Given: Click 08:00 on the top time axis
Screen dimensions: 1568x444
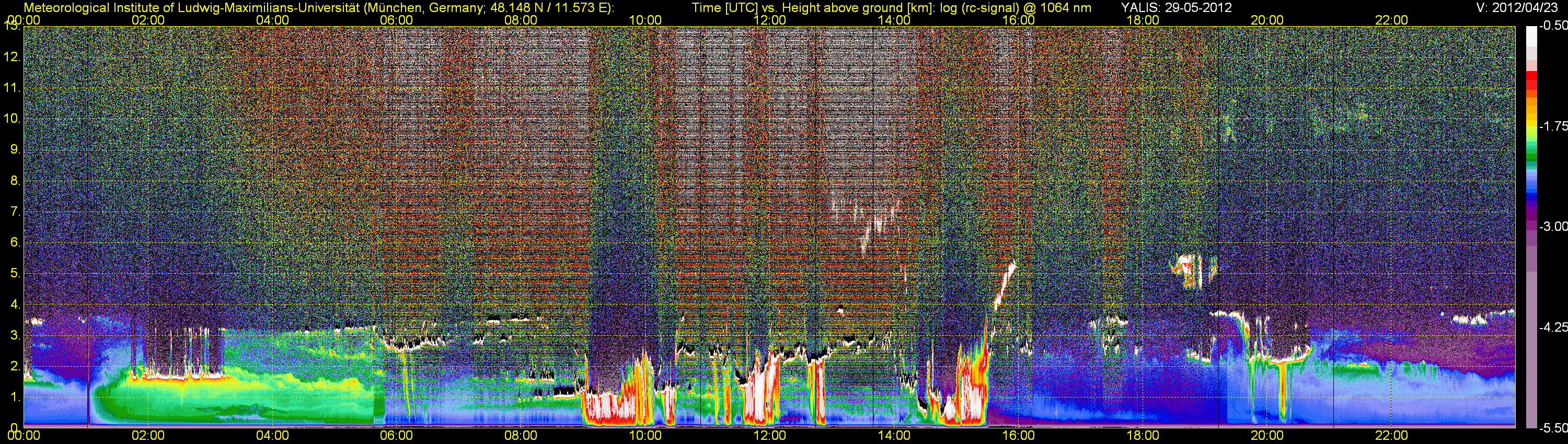Looking at the screenshot, I should pos(521,20).
